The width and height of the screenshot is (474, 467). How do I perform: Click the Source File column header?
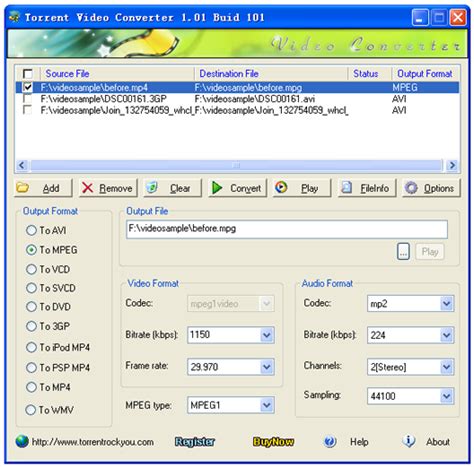tap(117, 74)
